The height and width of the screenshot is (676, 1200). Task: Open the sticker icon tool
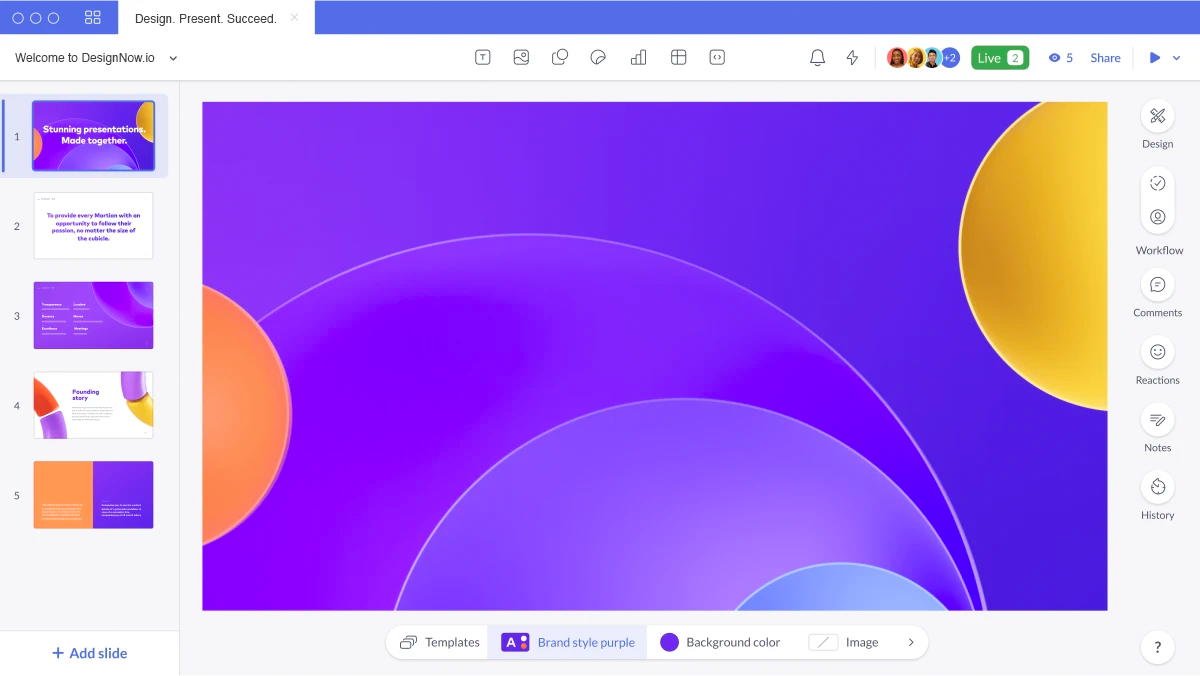point(599,58)
